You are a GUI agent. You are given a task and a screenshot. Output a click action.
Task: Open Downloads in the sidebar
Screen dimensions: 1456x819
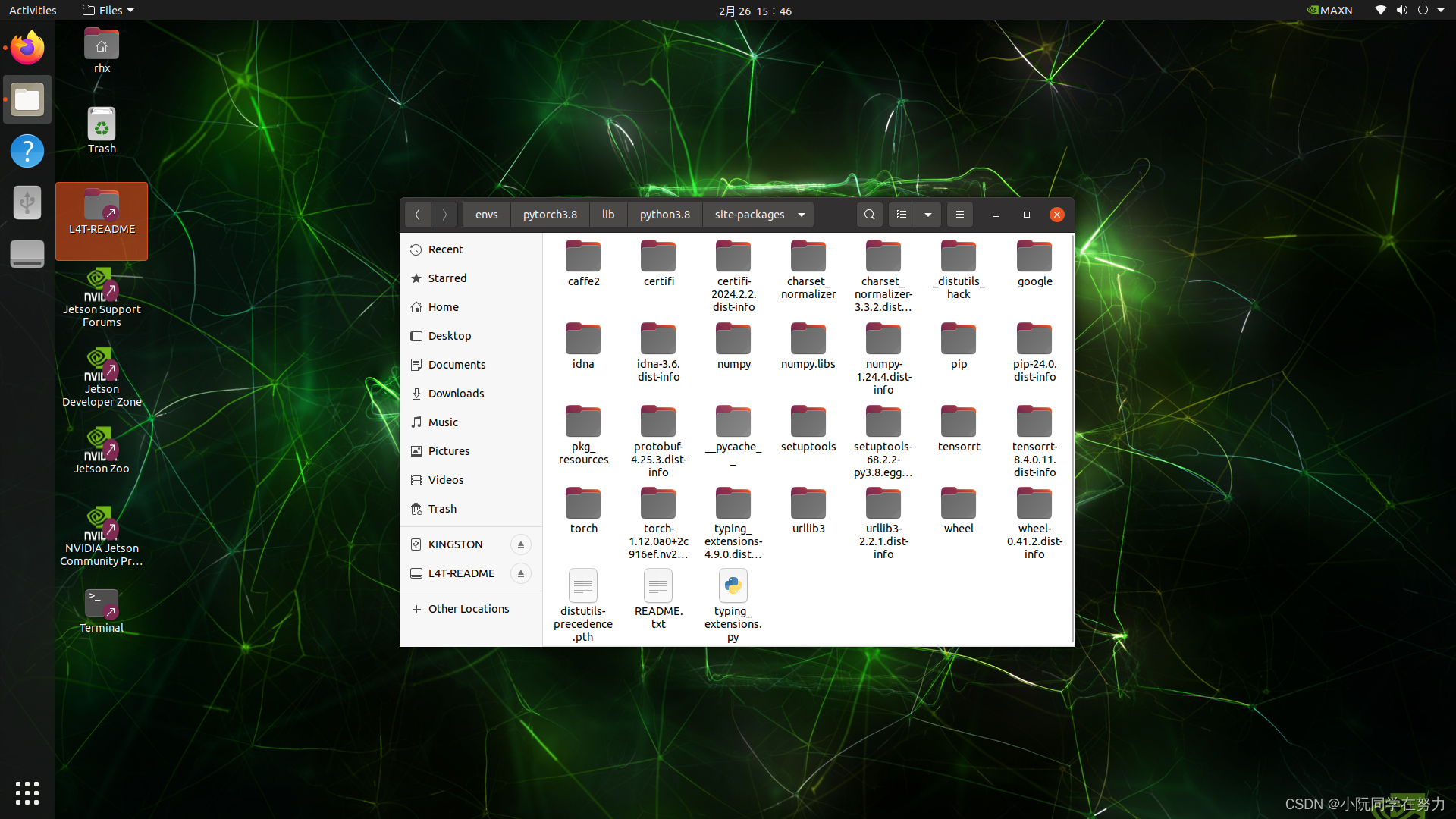pos(471,394)
